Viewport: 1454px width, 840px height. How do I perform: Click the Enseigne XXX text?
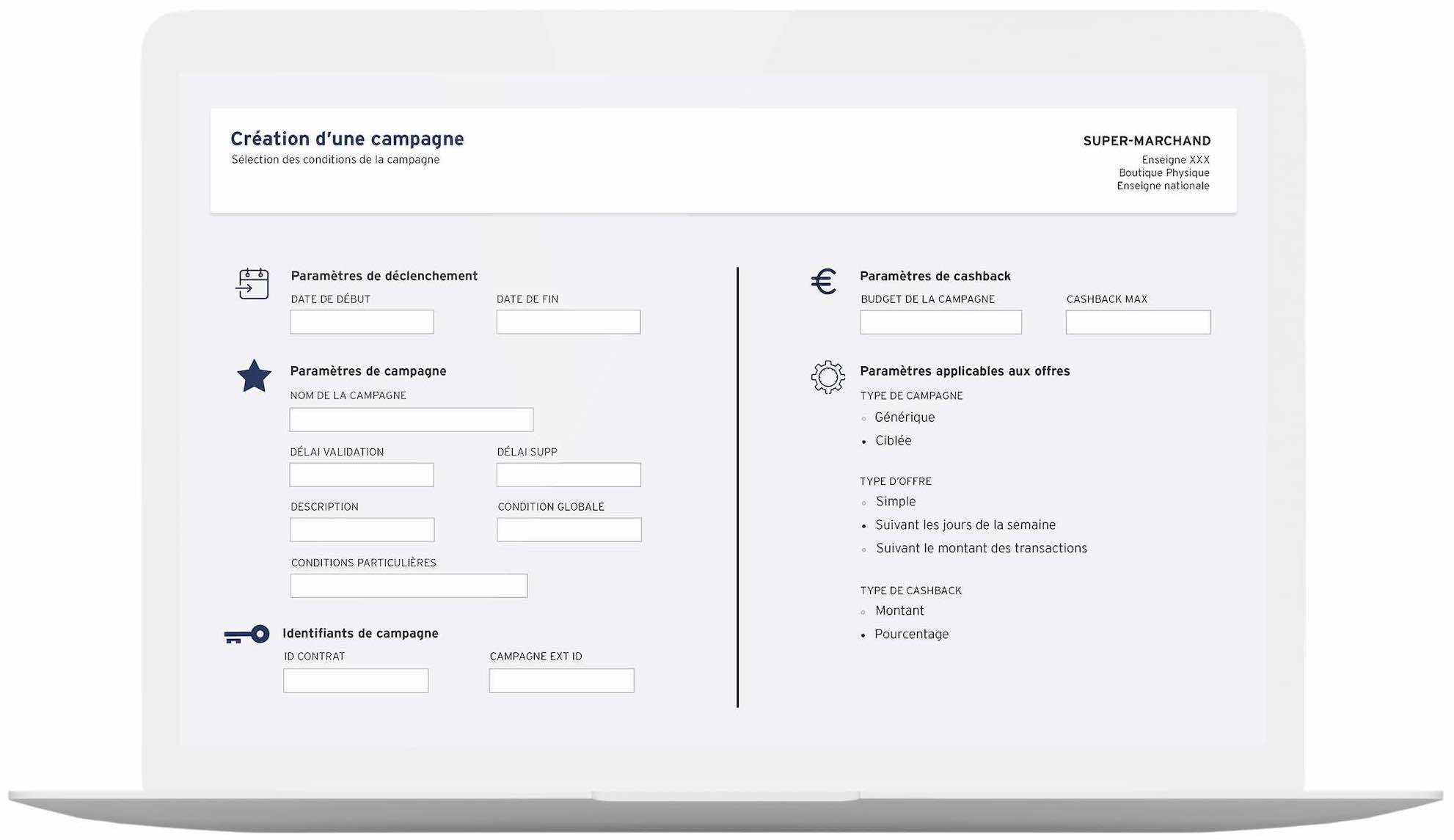1176,160
